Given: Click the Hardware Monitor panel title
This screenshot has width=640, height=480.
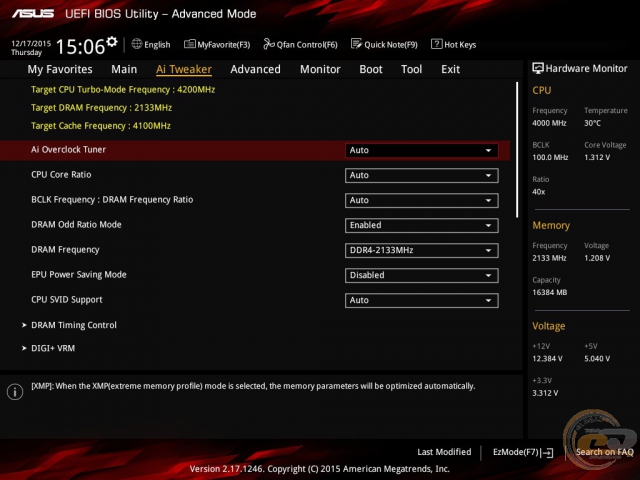Looking at the screenshot, I should tap(587, 69).
